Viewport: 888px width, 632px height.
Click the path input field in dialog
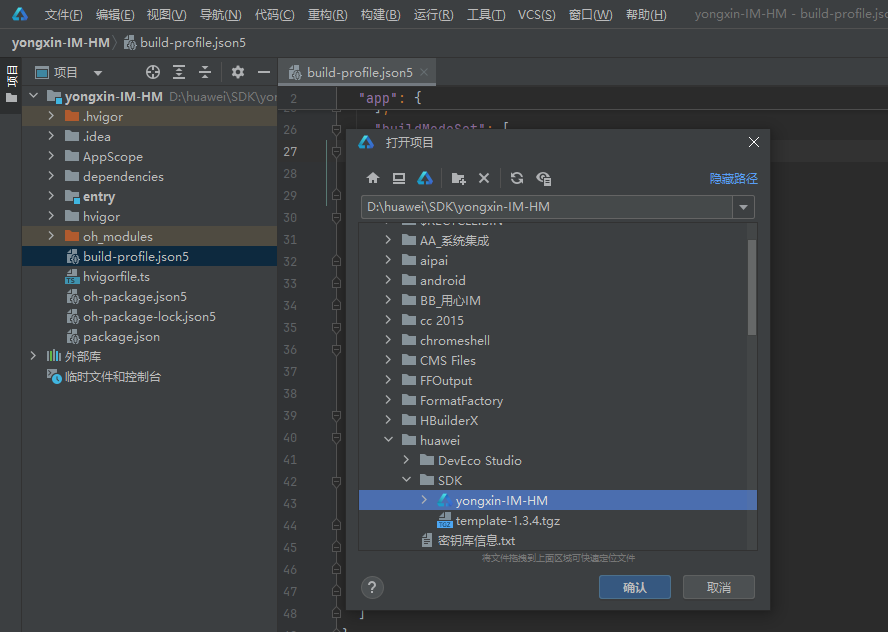pyautogui.click(x=547, y=207)
